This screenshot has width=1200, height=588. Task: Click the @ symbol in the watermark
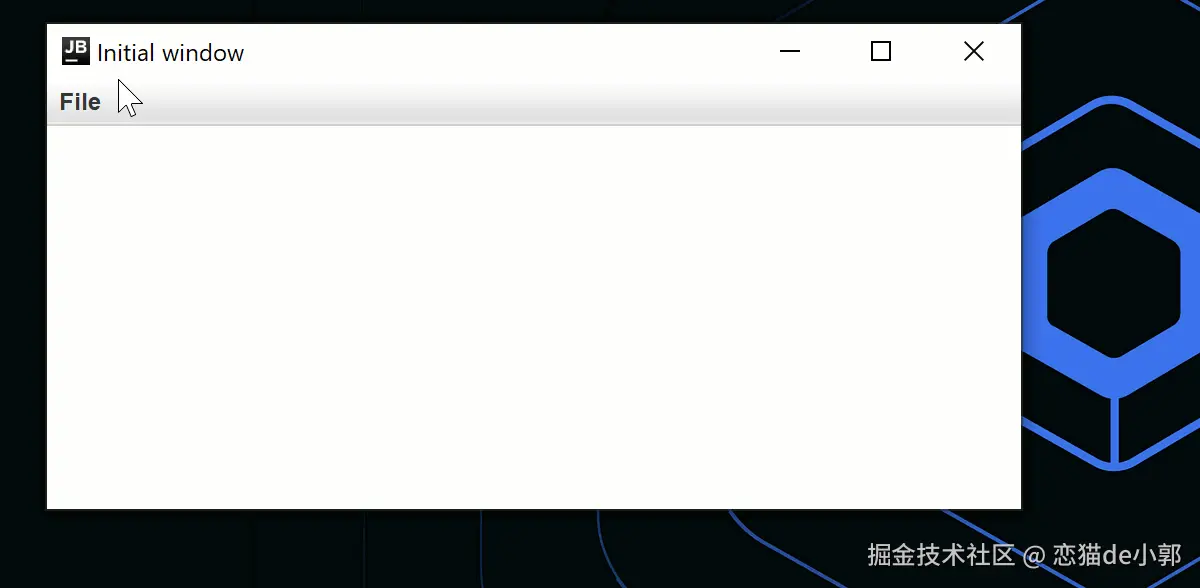[x=1034, y=556]
